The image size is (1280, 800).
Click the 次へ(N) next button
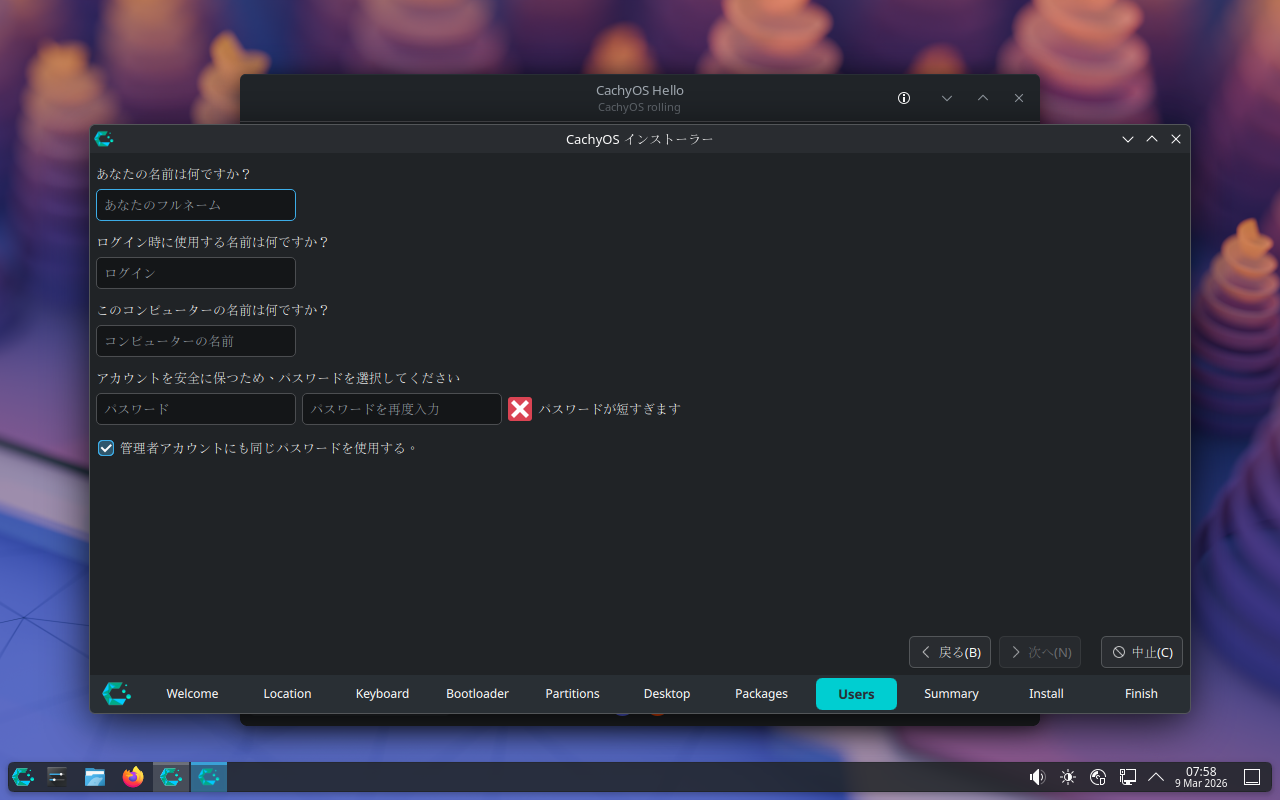pos(1040,652)
